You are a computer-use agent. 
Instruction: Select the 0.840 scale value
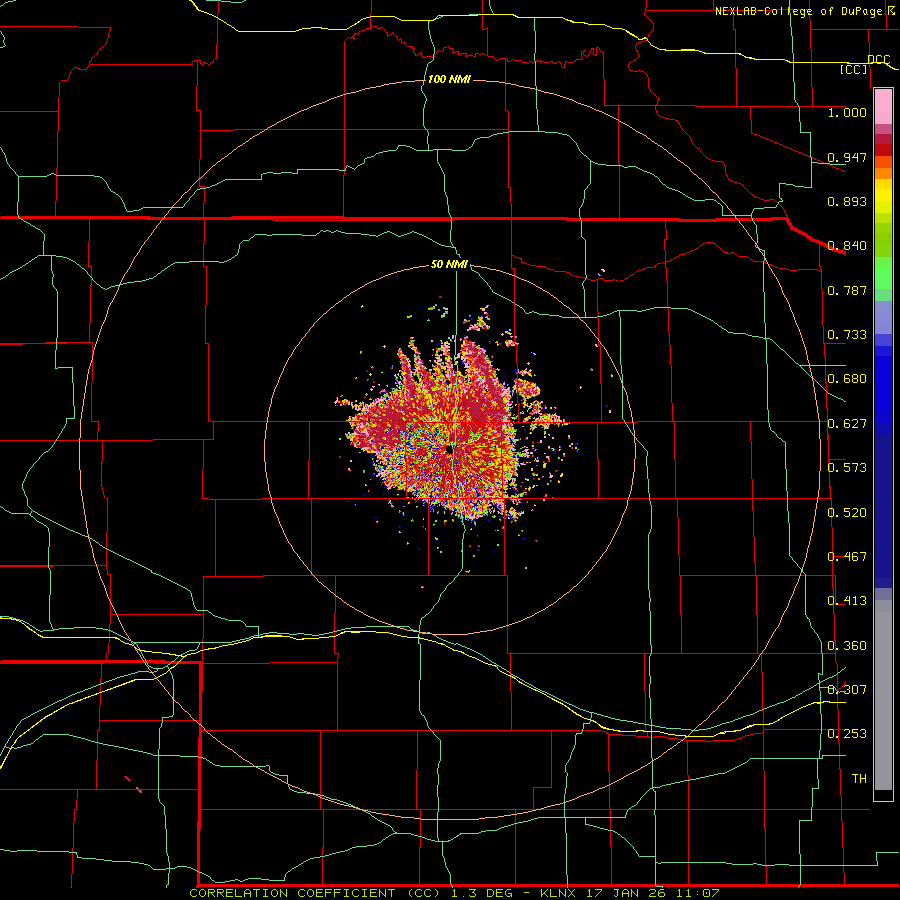click(847, 246)
